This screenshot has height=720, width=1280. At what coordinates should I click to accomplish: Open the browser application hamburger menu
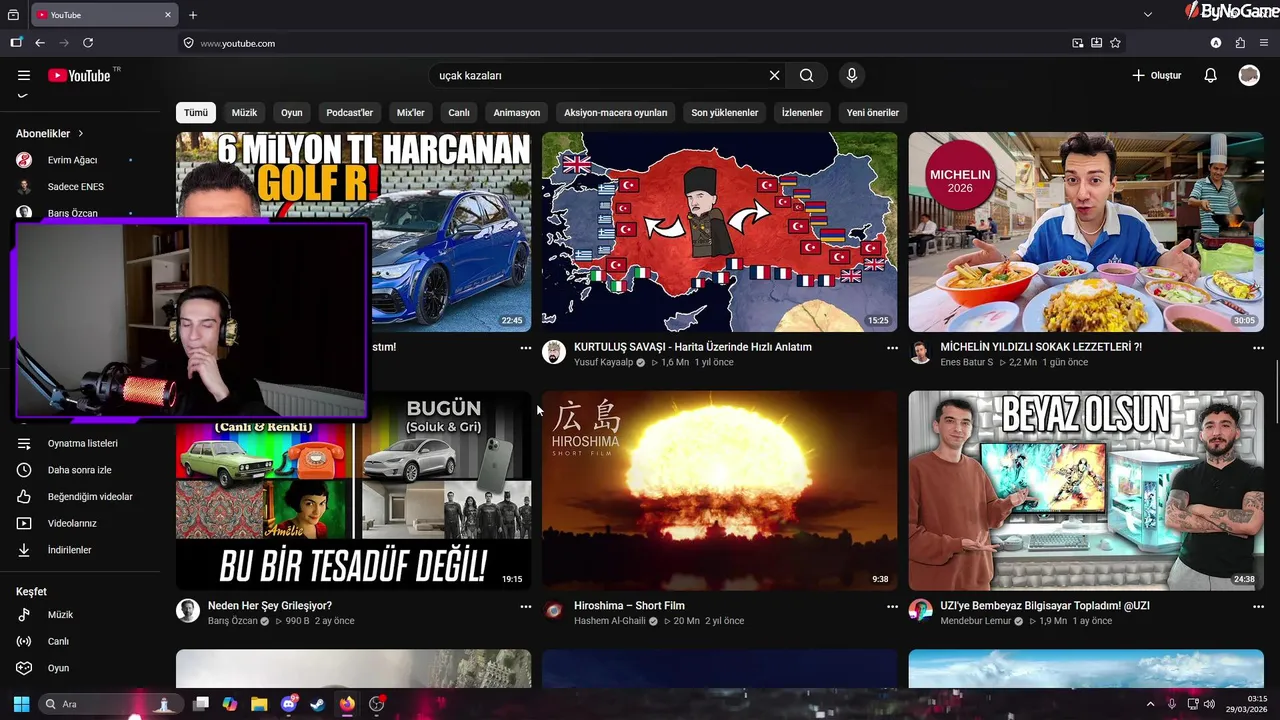click(1265, 43)
